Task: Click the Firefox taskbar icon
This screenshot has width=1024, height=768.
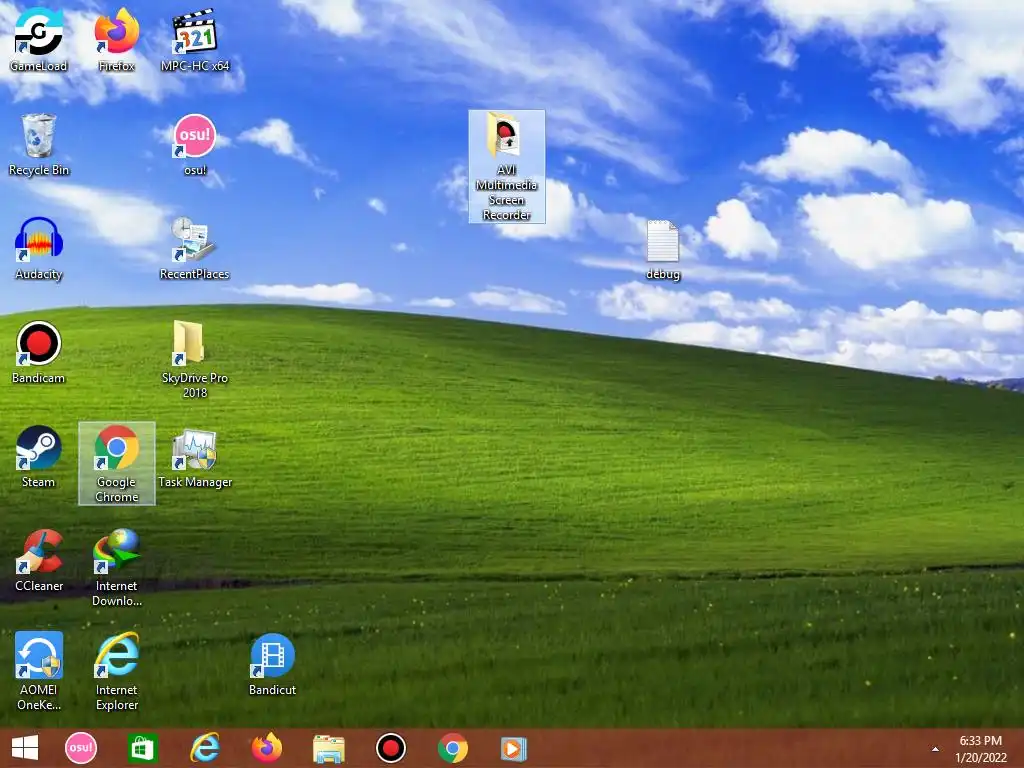Action: tap(266, 748)
